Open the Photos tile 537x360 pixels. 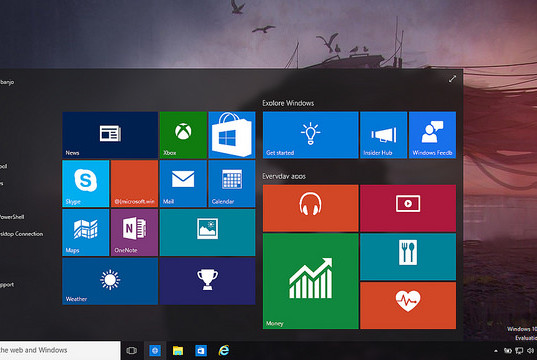click(x=208, y=233)
